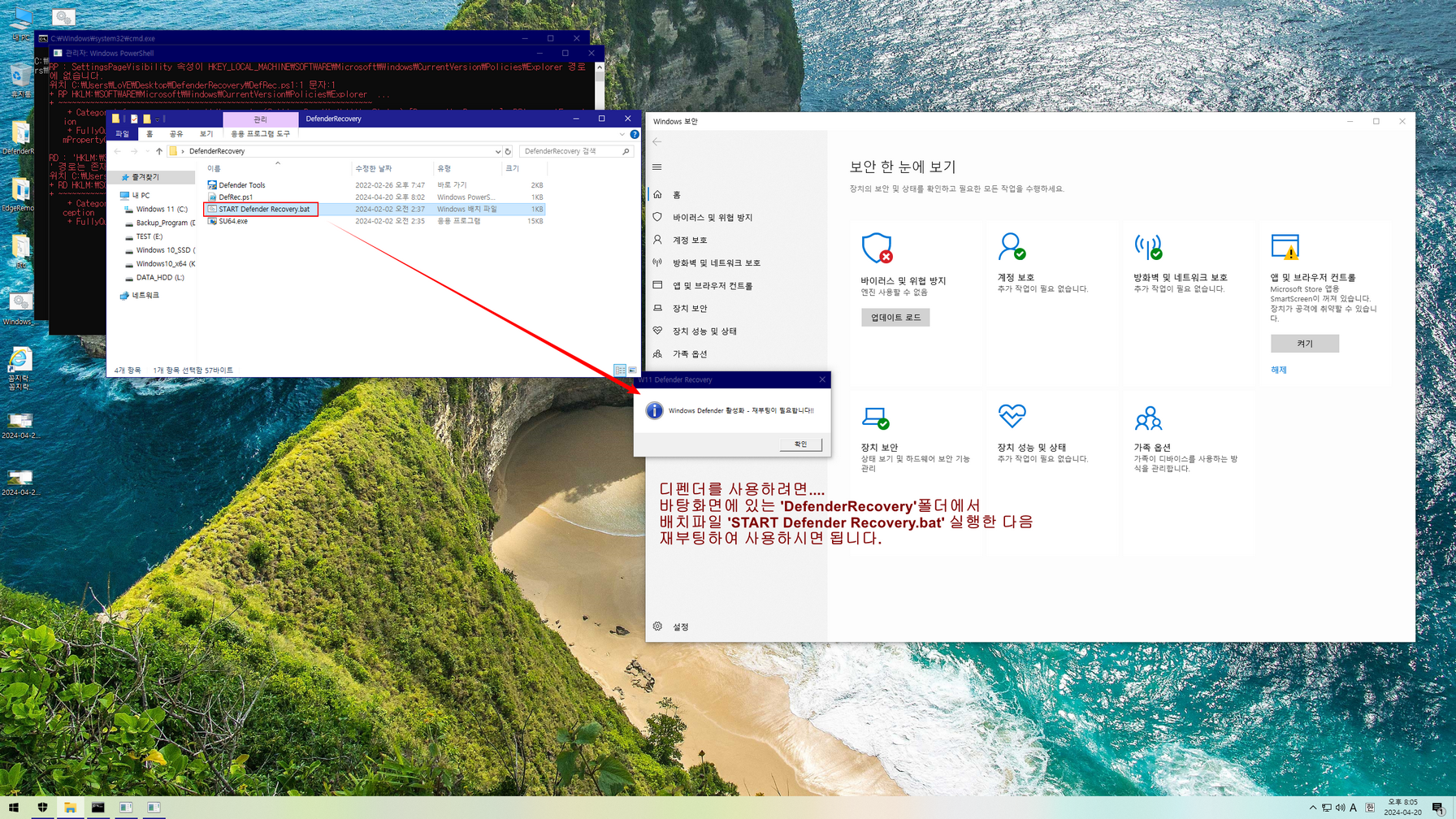The height and width of the screenshot is (819, 1456).
Task: Open Windows 11 (C:) drive in navigation pane
Action: click(x=161, y=210)
